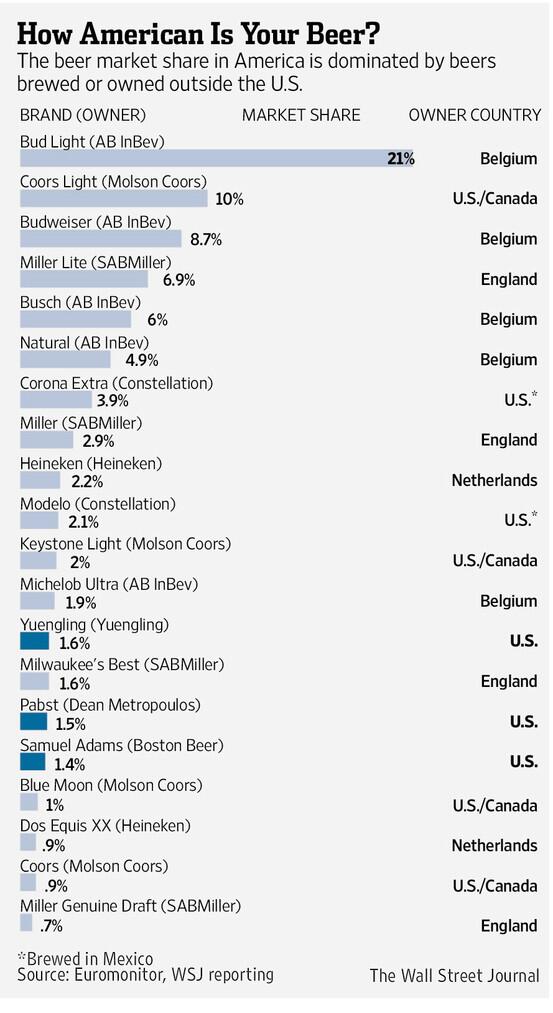Screen dimensions: 553x1013
Task: Click the Corona Extra (Constellation) label
Action: (116, 383)
